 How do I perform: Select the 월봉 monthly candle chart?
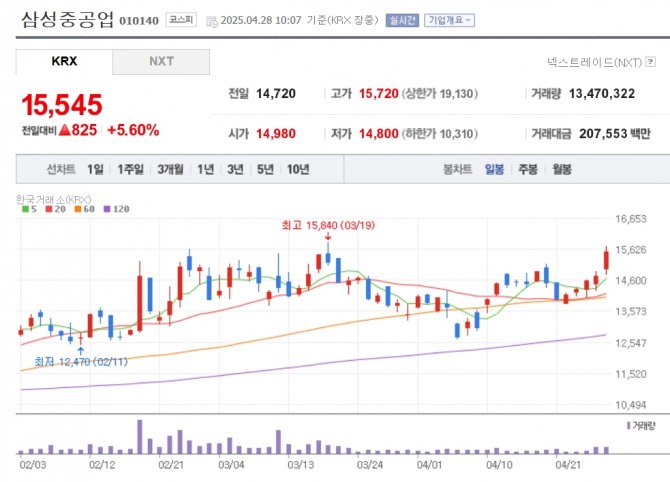[x=561, y=170]
